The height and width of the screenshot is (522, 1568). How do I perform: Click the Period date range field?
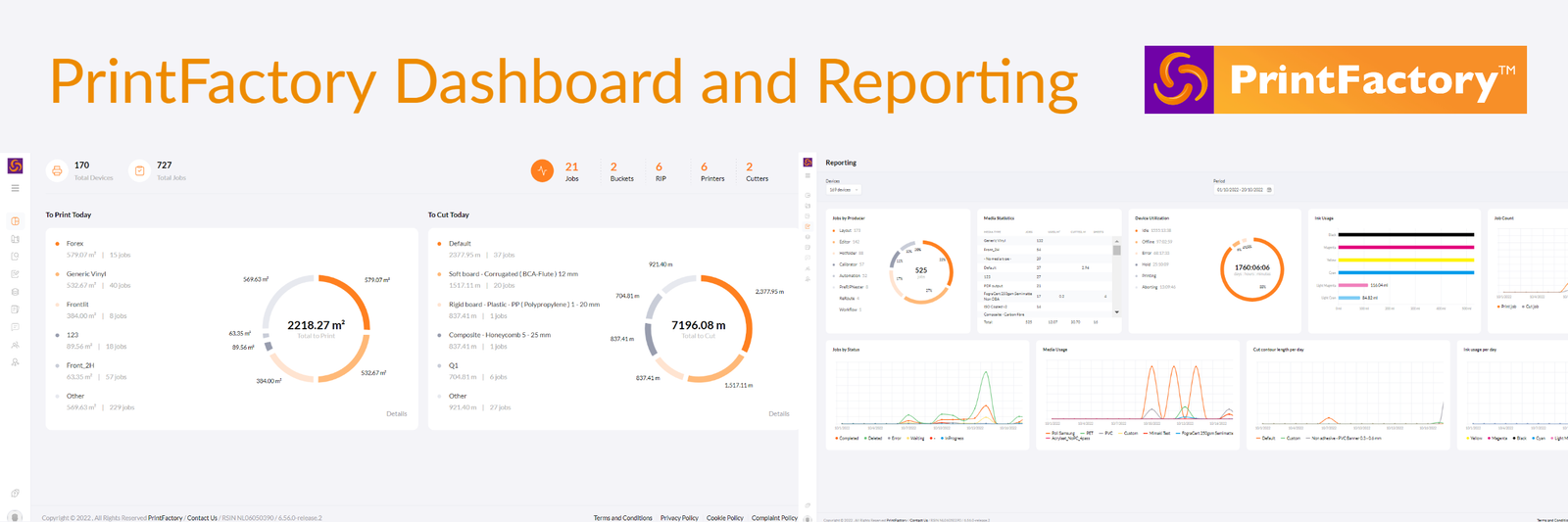(x=1244, y=190)
